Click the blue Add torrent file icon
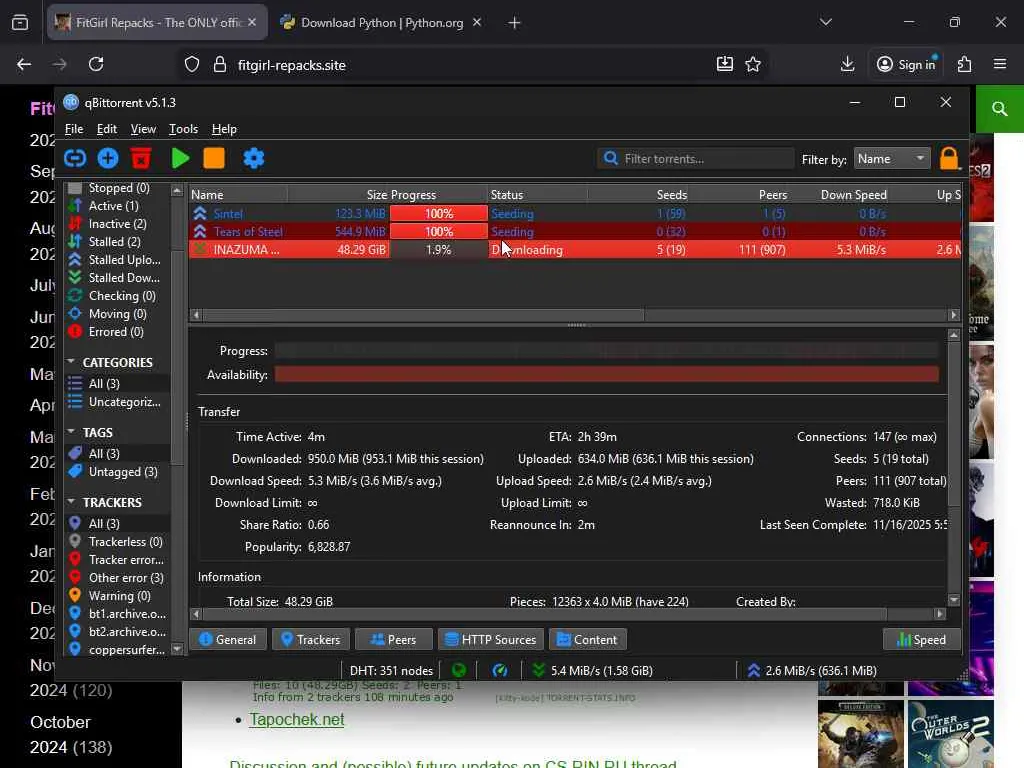This screenshot has width=1024, height=768. pos(108,158)
